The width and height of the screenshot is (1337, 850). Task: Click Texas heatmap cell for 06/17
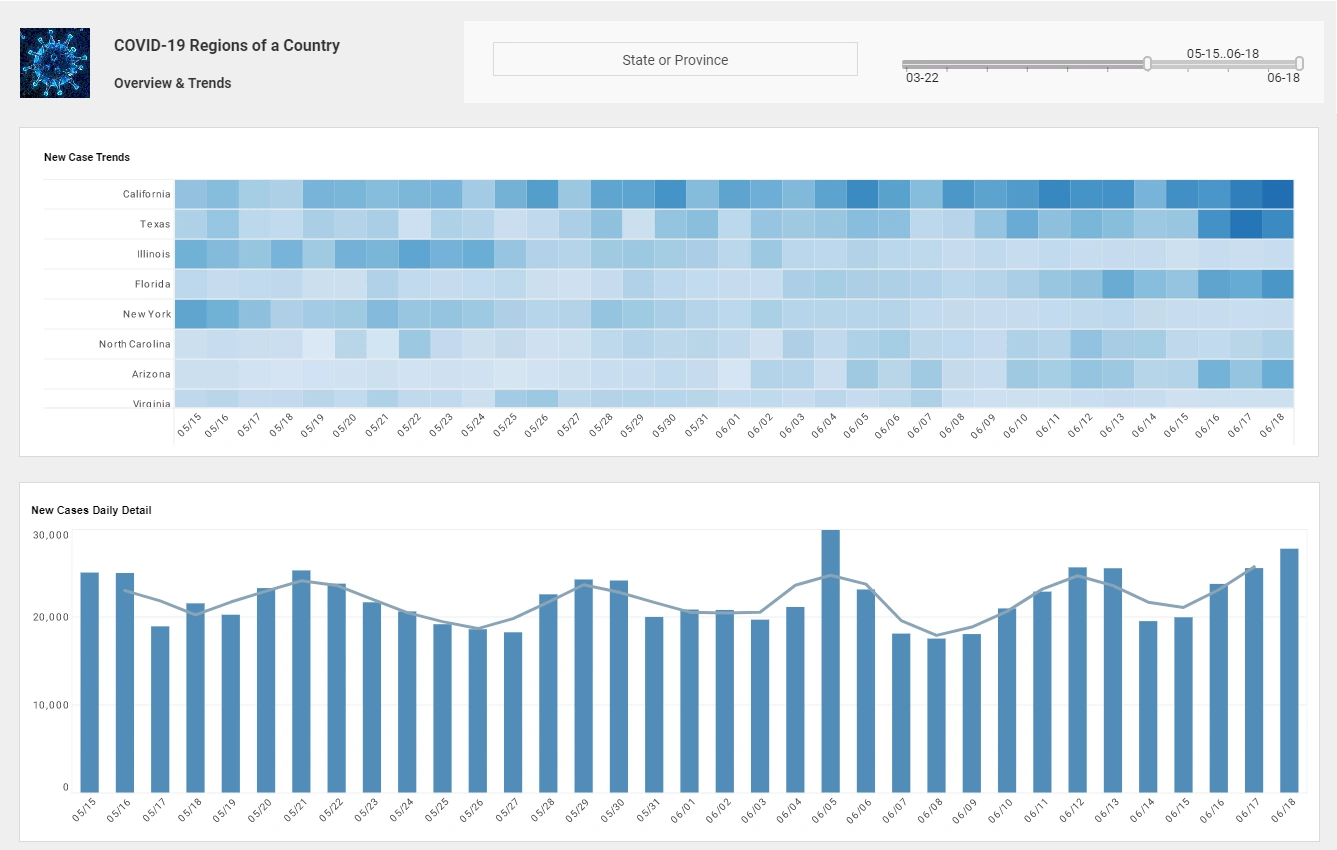[1248, 223]
